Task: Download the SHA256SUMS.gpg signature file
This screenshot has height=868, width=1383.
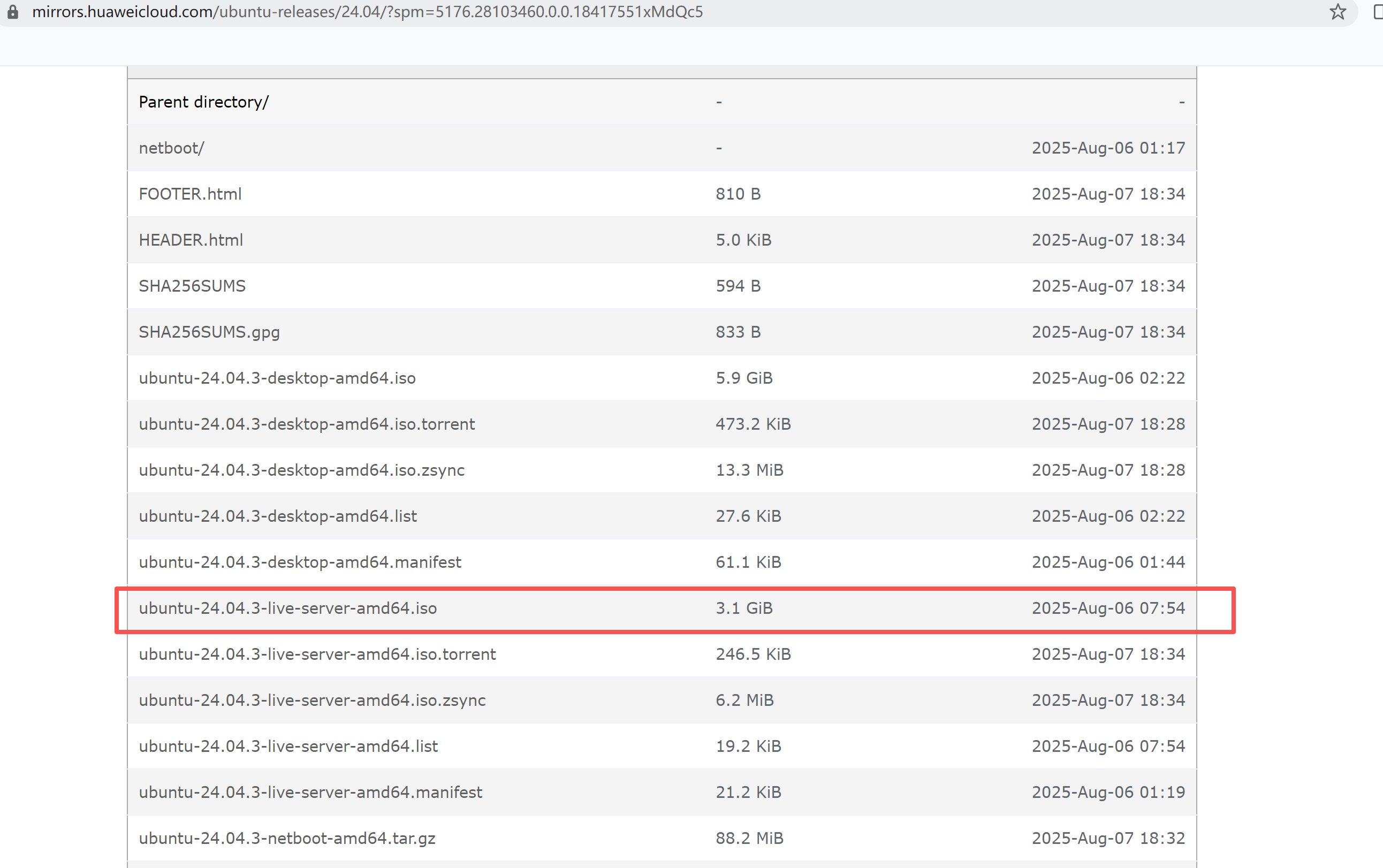Action: point(209,332)
